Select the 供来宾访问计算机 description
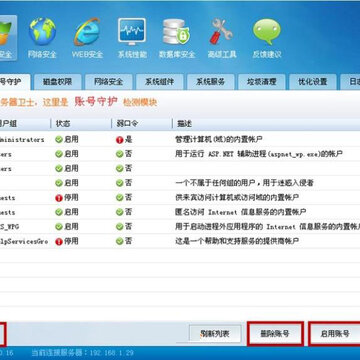This screenshot has width=360, height=360. point(237,198)
